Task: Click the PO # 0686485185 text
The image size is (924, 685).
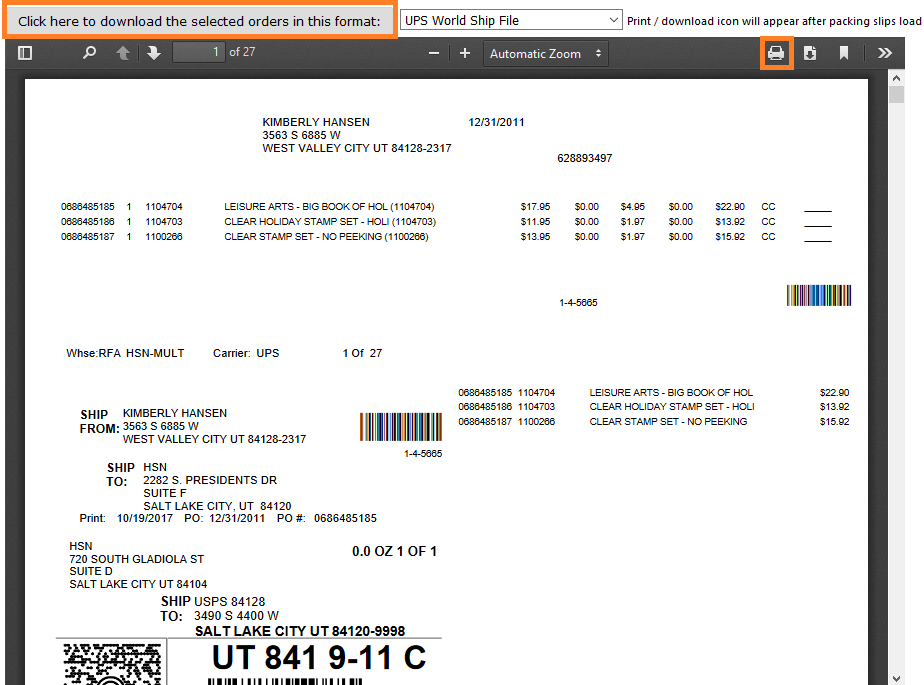Action: pos(326,518)
